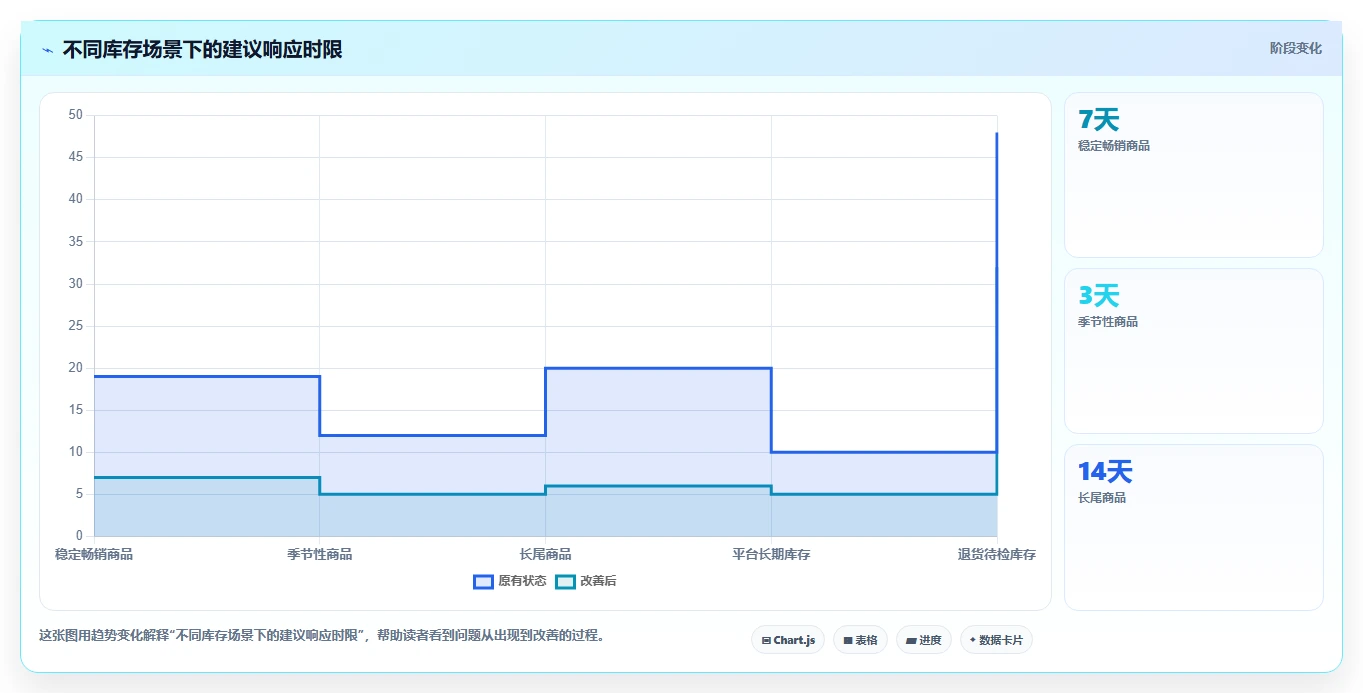Click the x-axis label 长尾商品
This screenshot has height=693, width=1363.
pyautogui.click(x=546, y=554)
